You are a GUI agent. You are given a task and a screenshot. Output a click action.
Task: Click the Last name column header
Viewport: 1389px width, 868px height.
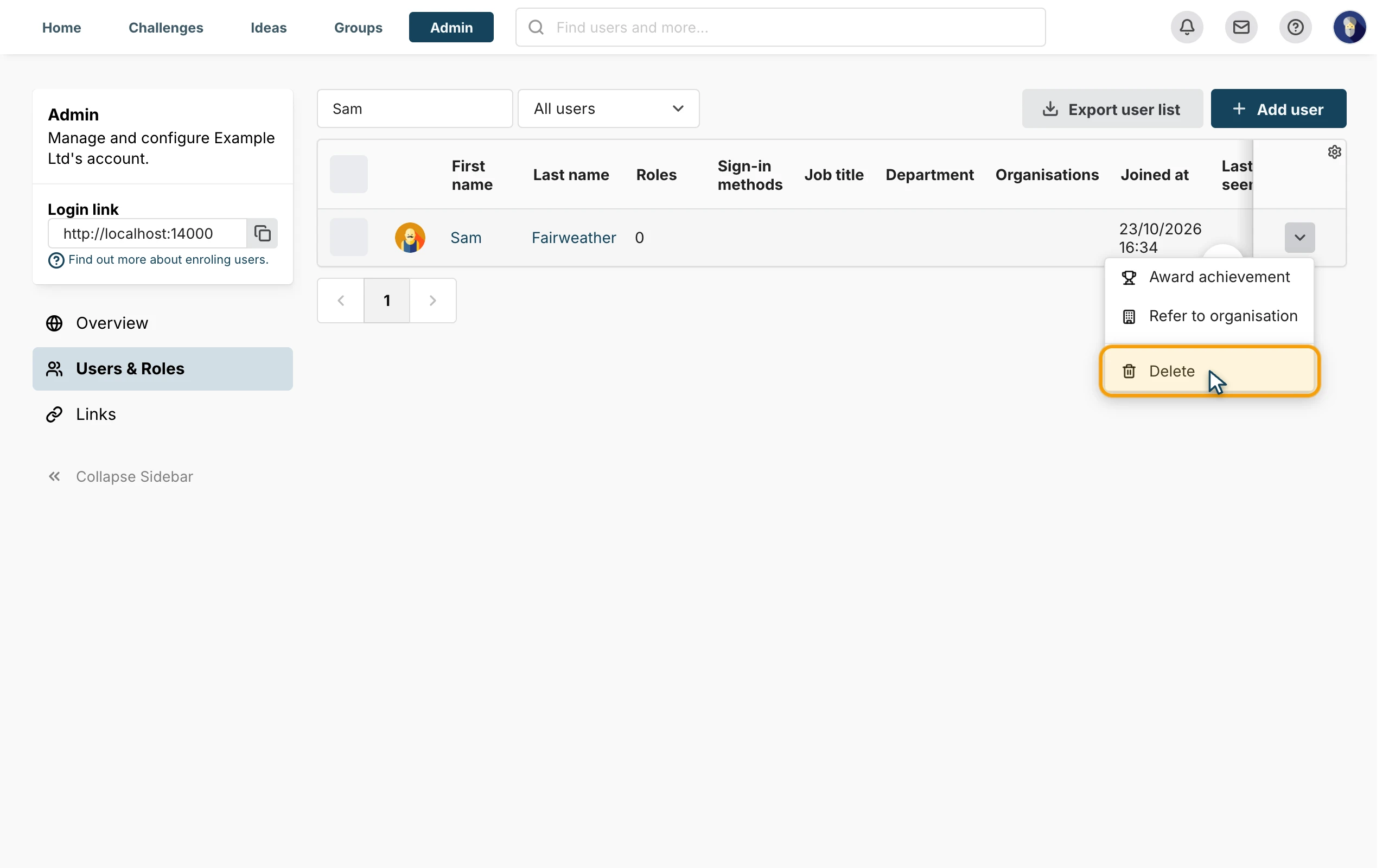coord(571,175)
